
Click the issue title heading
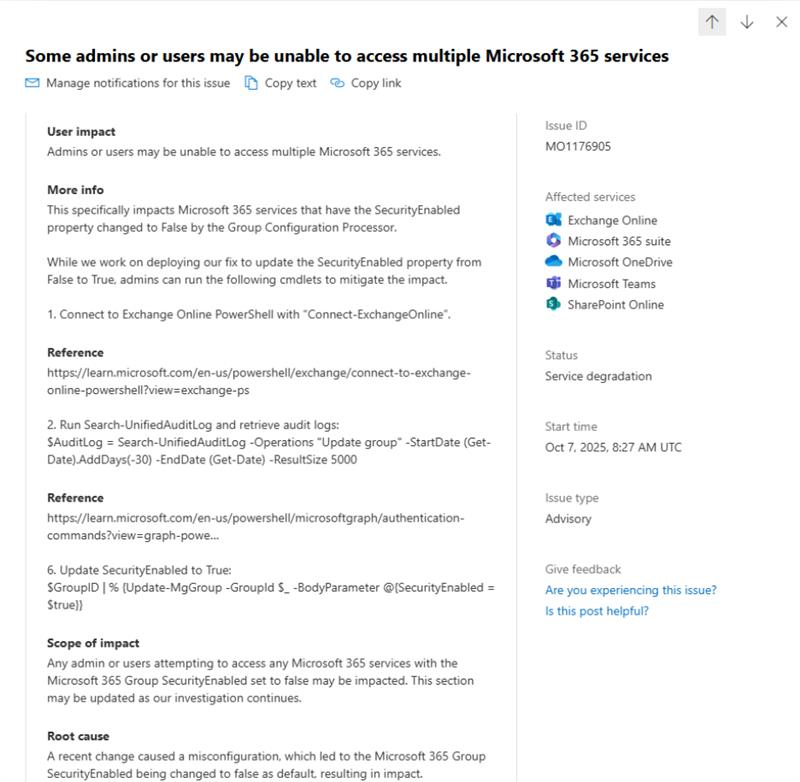click(347, 56)
